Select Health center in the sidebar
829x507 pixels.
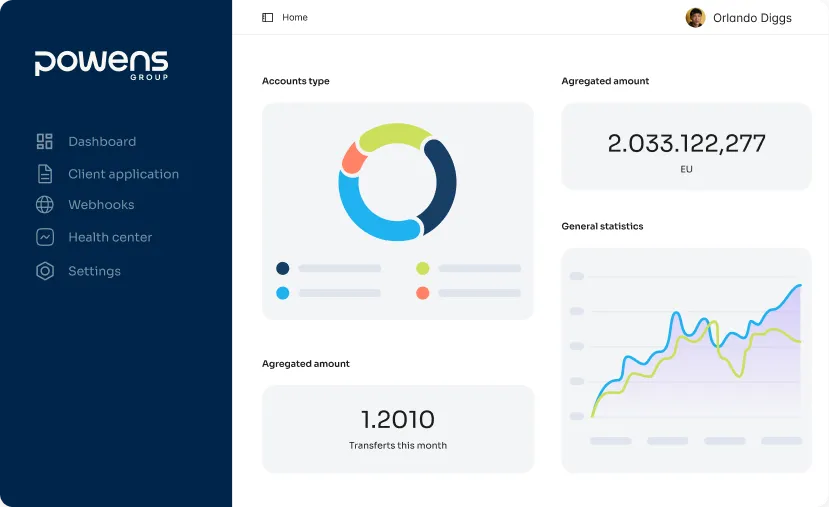(110, 237)
